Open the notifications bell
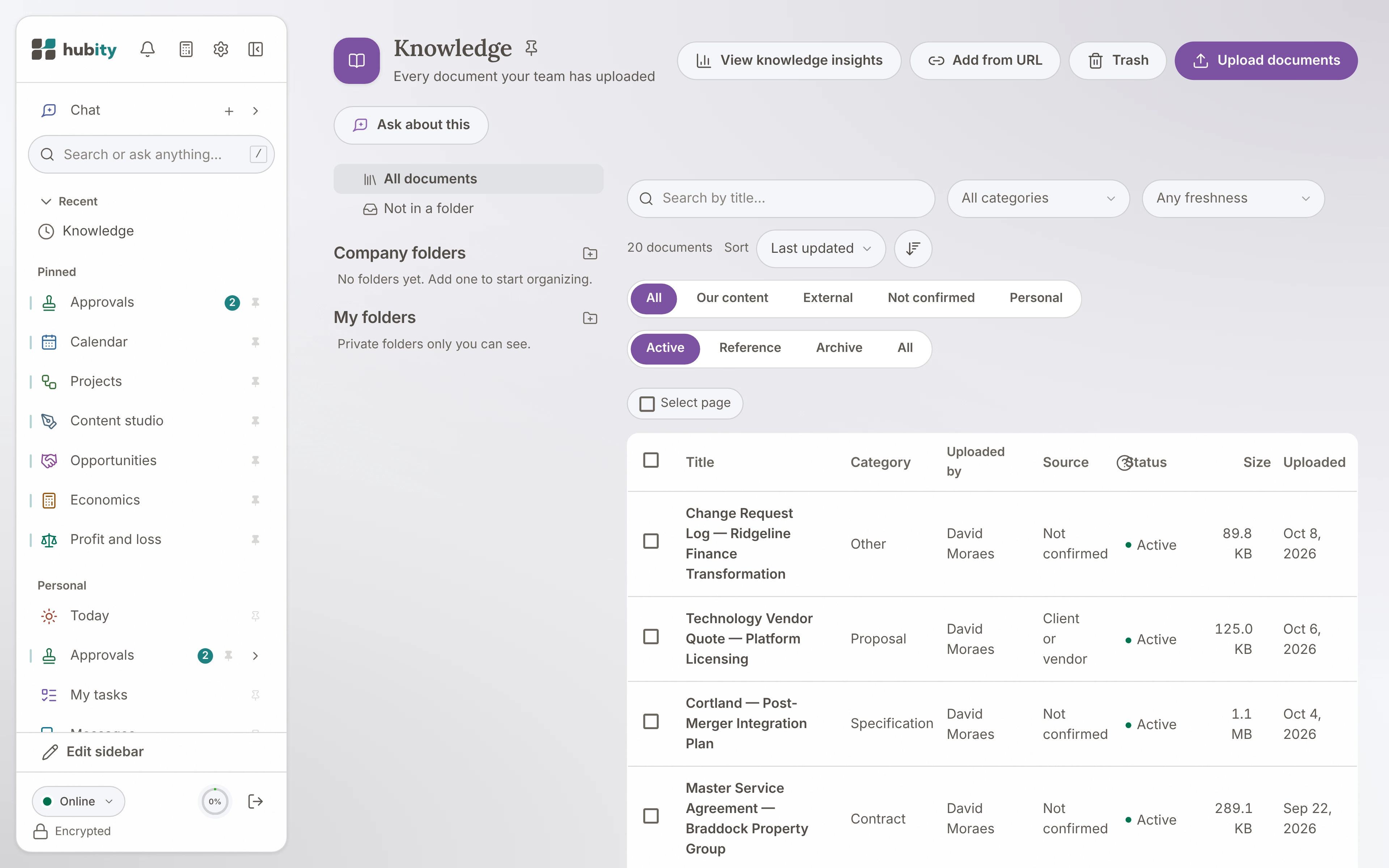1389x868 pixels. [148, 50]
